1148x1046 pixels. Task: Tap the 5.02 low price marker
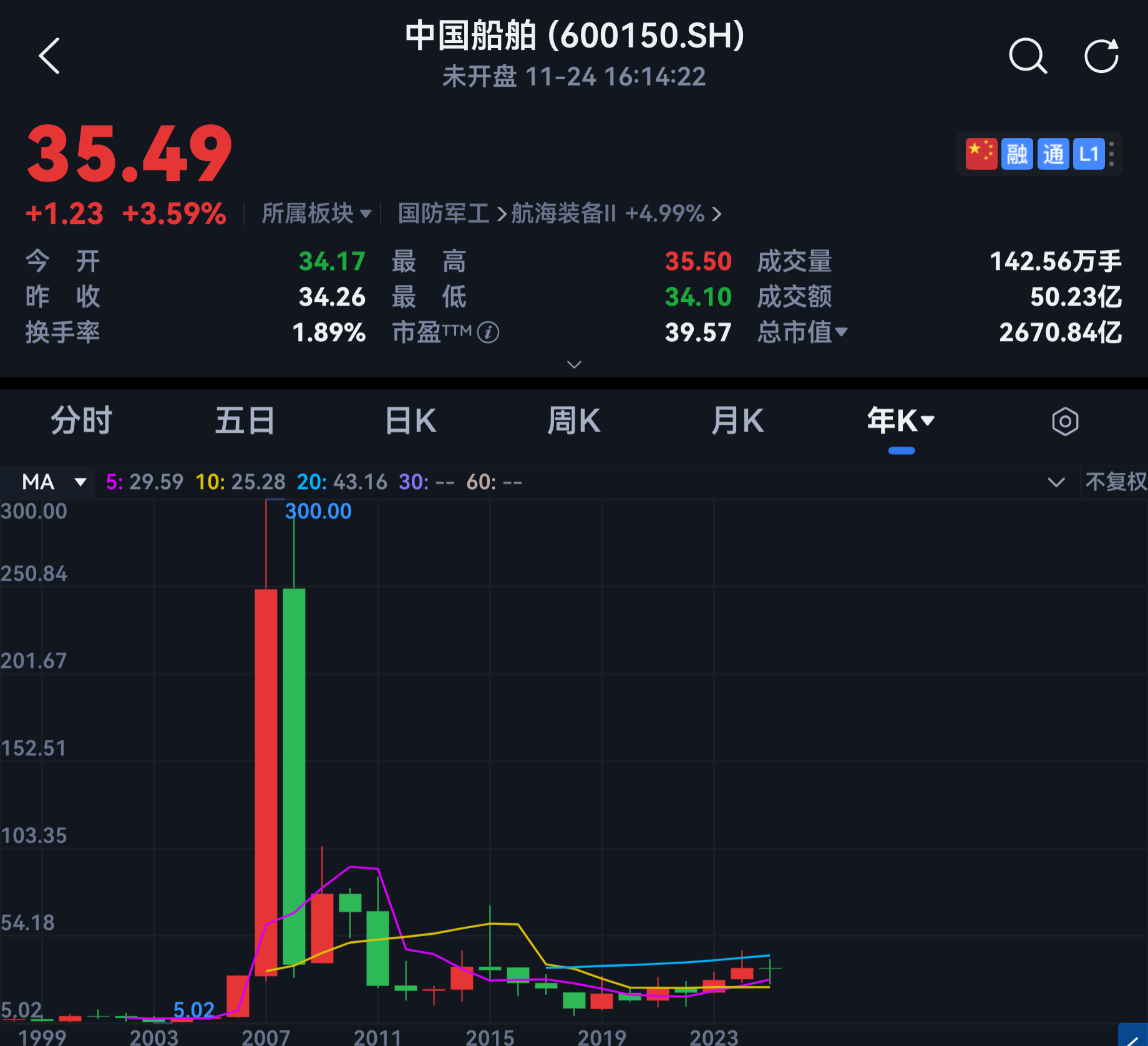tap(194, 1010)
